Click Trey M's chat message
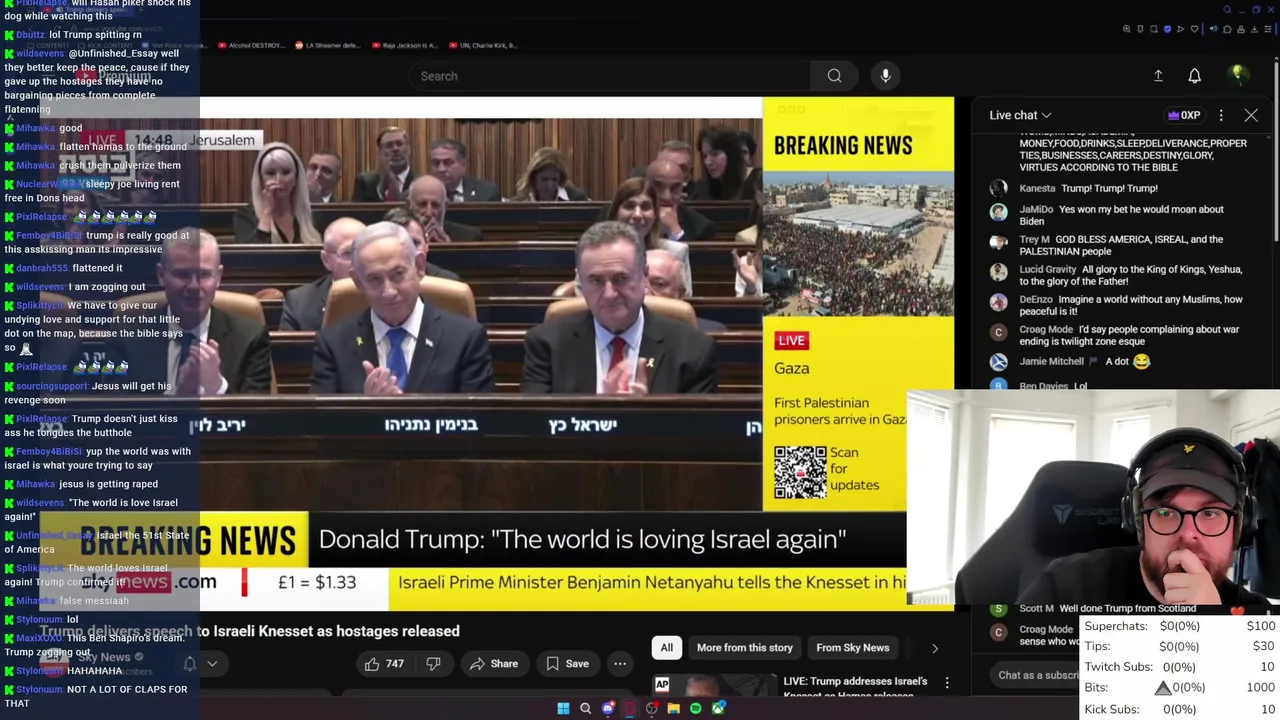The image size is (1280, 720). click(1120, 245)
